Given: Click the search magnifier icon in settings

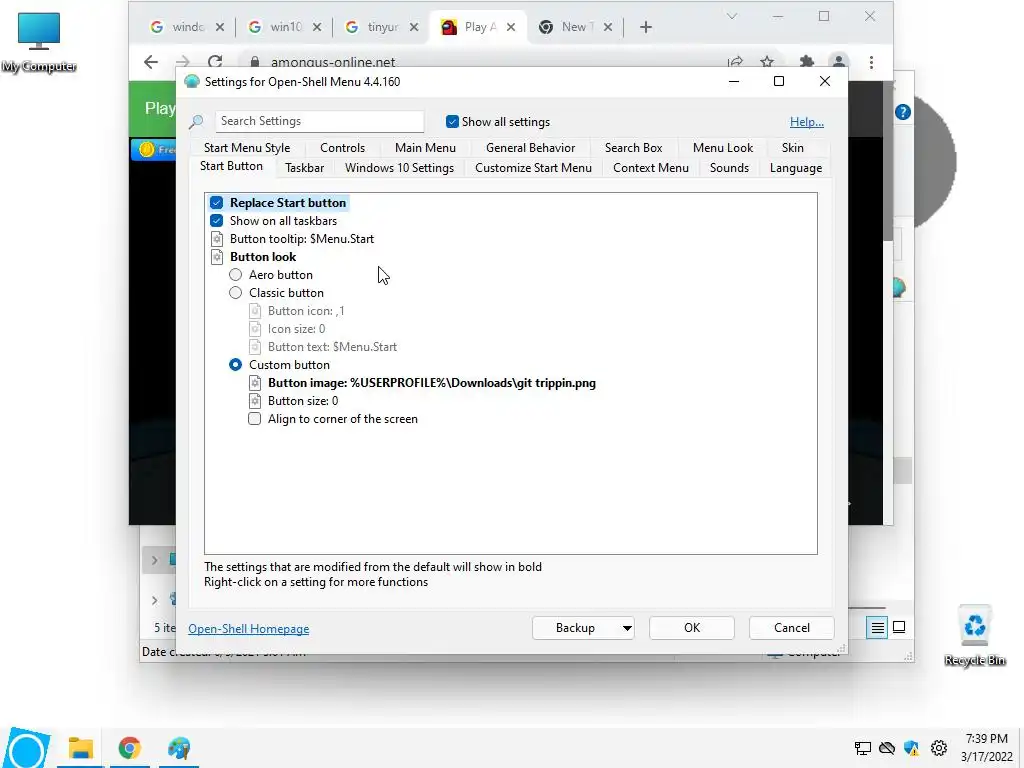Looking at the screenshot, I should tap(196, 121).
